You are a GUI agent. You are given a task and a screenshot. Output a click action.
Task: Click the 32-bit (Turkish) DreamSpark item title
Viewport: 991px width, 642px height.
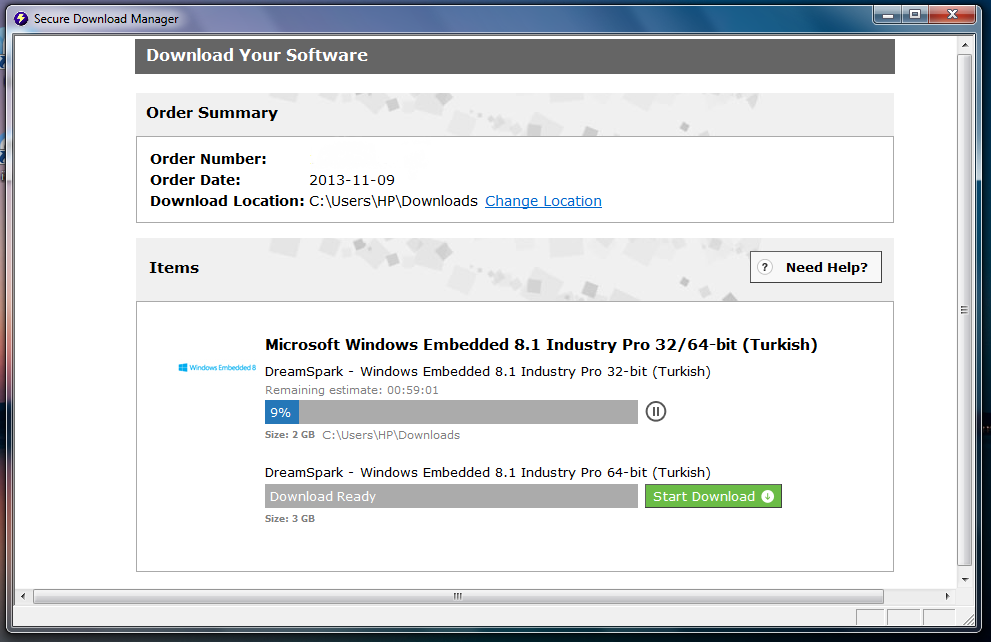coord(487,372)
